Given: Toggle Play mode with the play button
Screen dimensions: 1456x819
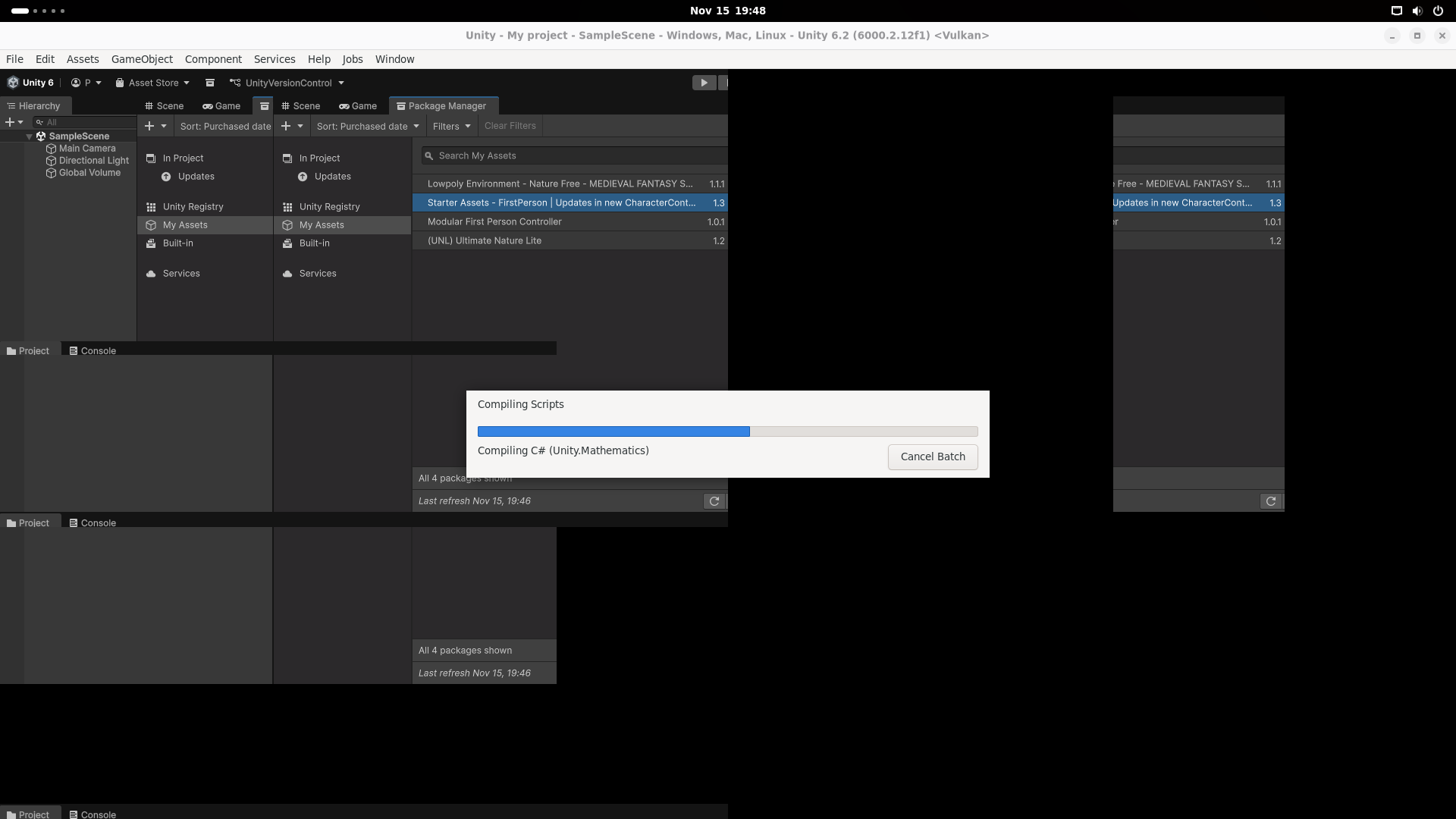Looking at the screenshot, I should pos(704,83).
